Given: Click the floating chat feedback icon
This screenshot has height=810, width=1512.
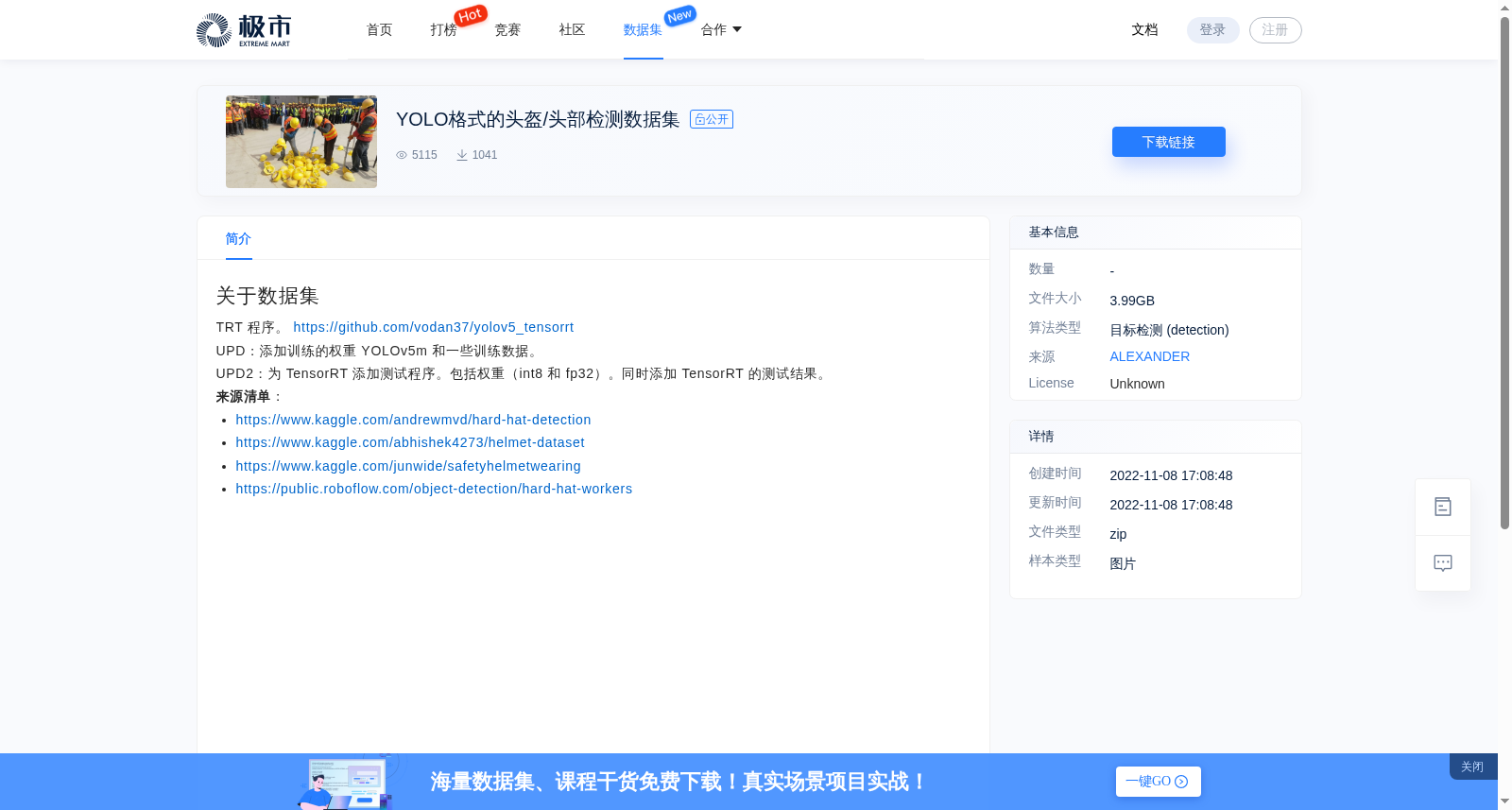Looking at the screenshot, I should [1443, 563].
